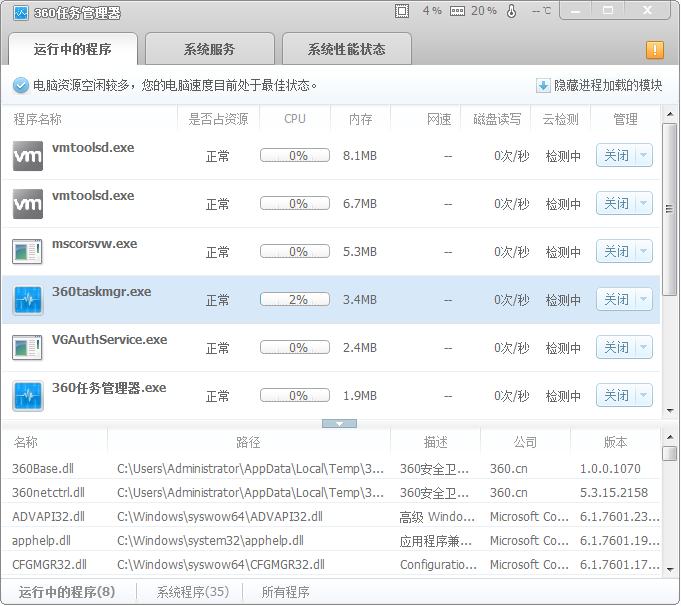Click the 360taskmgr.exe process icon
681x606 pixels.
tap(28, 299)
